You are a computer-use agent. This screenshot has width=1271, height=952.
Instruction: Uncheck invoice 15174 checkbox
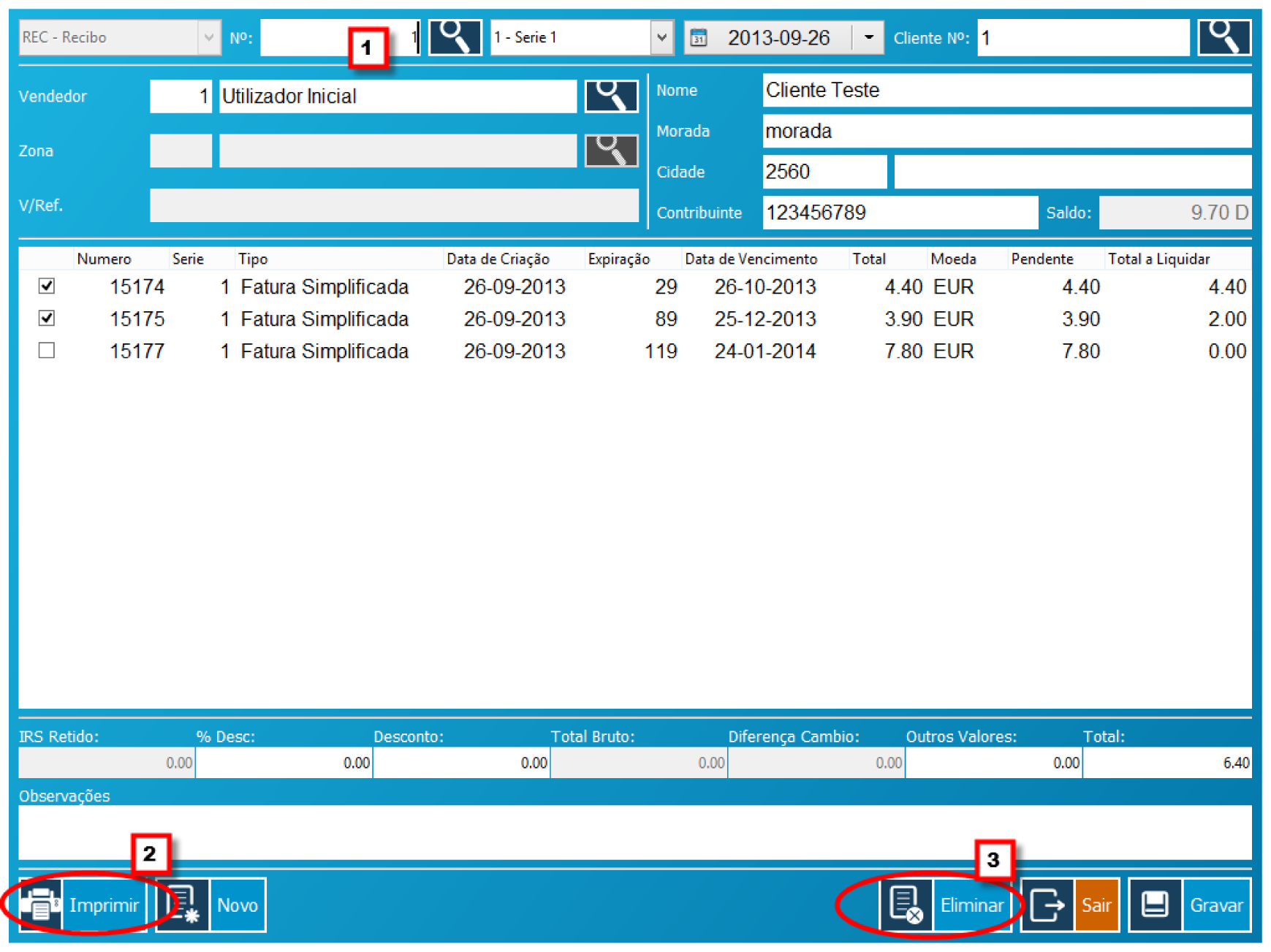(x=47, y=286)
